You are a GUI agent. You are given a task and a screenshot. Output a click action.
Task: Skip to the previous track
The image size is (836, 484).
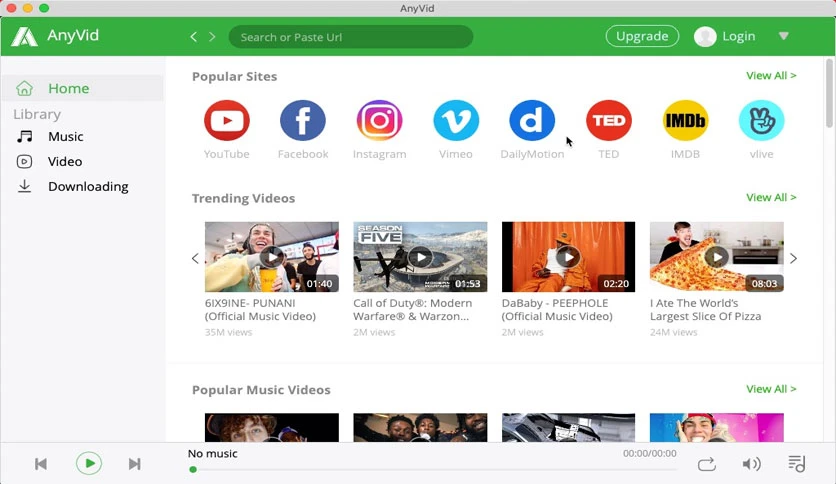tap(41, 464)
